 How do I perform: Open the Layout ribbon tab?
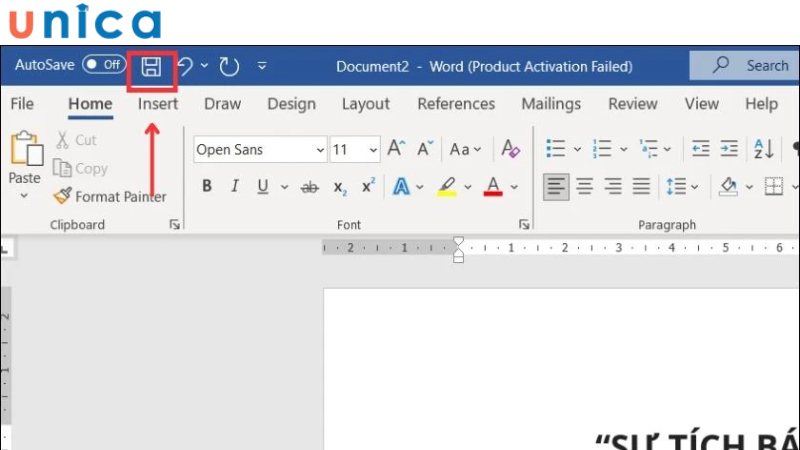(x=366, y=104)
